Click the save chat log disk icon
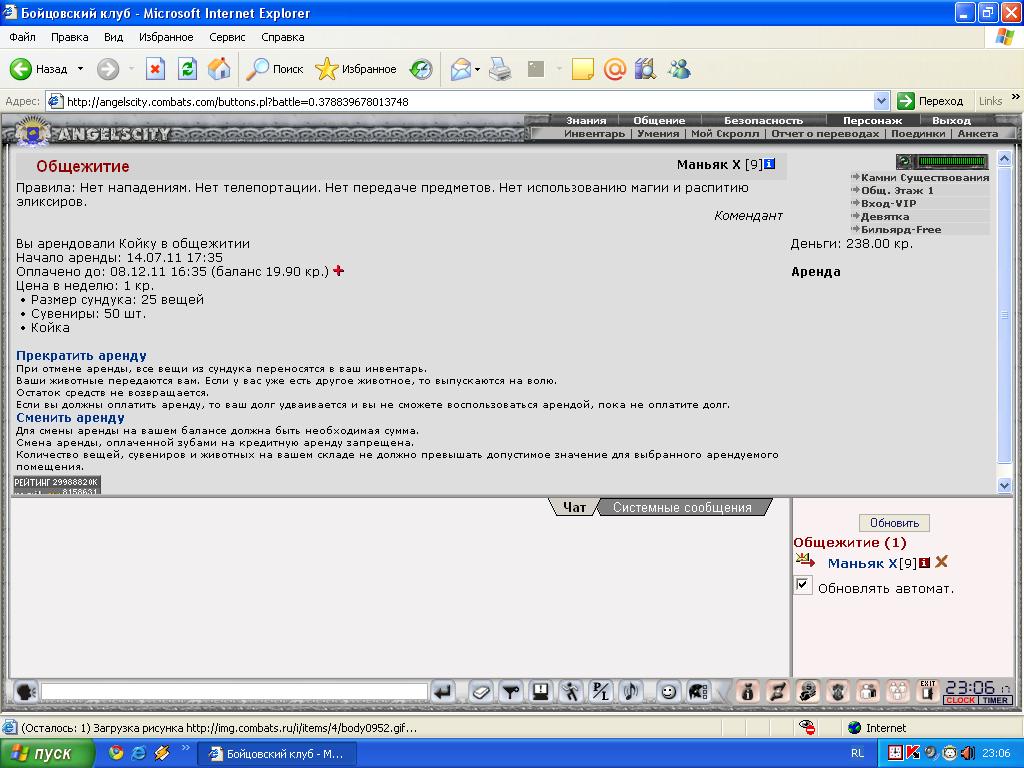The width and height of the screenshot is (1024, 768). pos(541,692)
